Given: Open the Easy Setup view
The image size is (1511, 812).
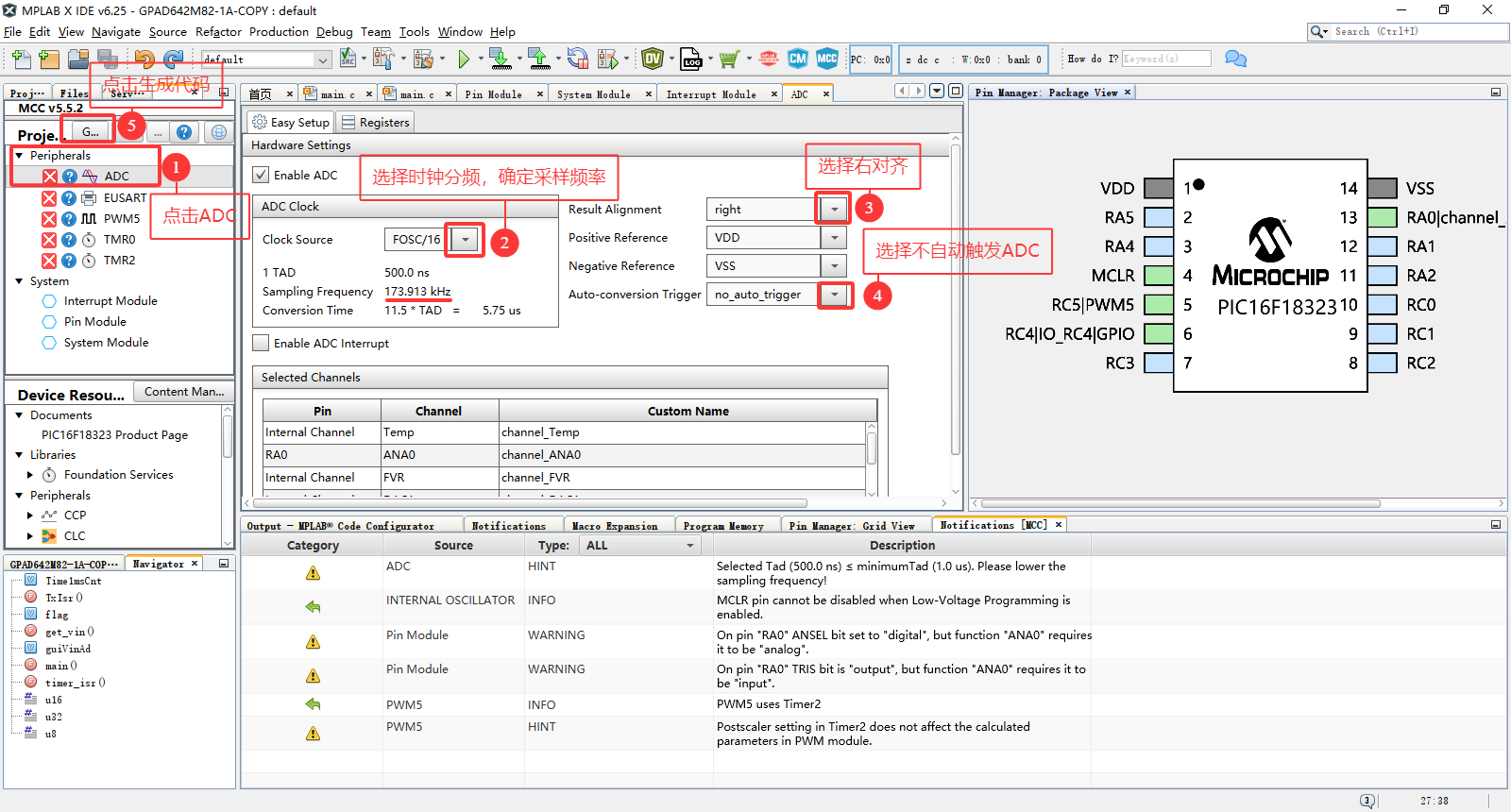Looking at the screenshot, I should point(291,123).
